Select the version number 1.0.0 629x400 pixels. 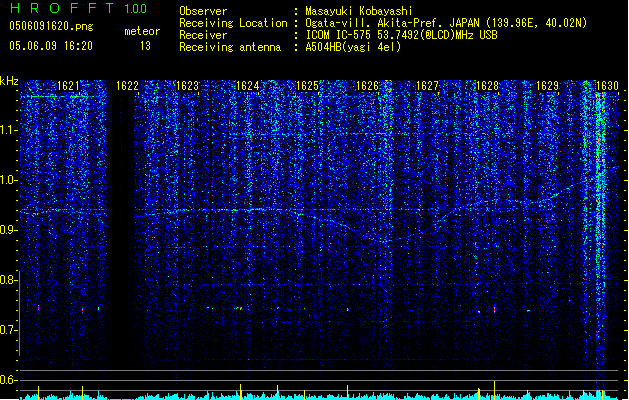point(135,9)
